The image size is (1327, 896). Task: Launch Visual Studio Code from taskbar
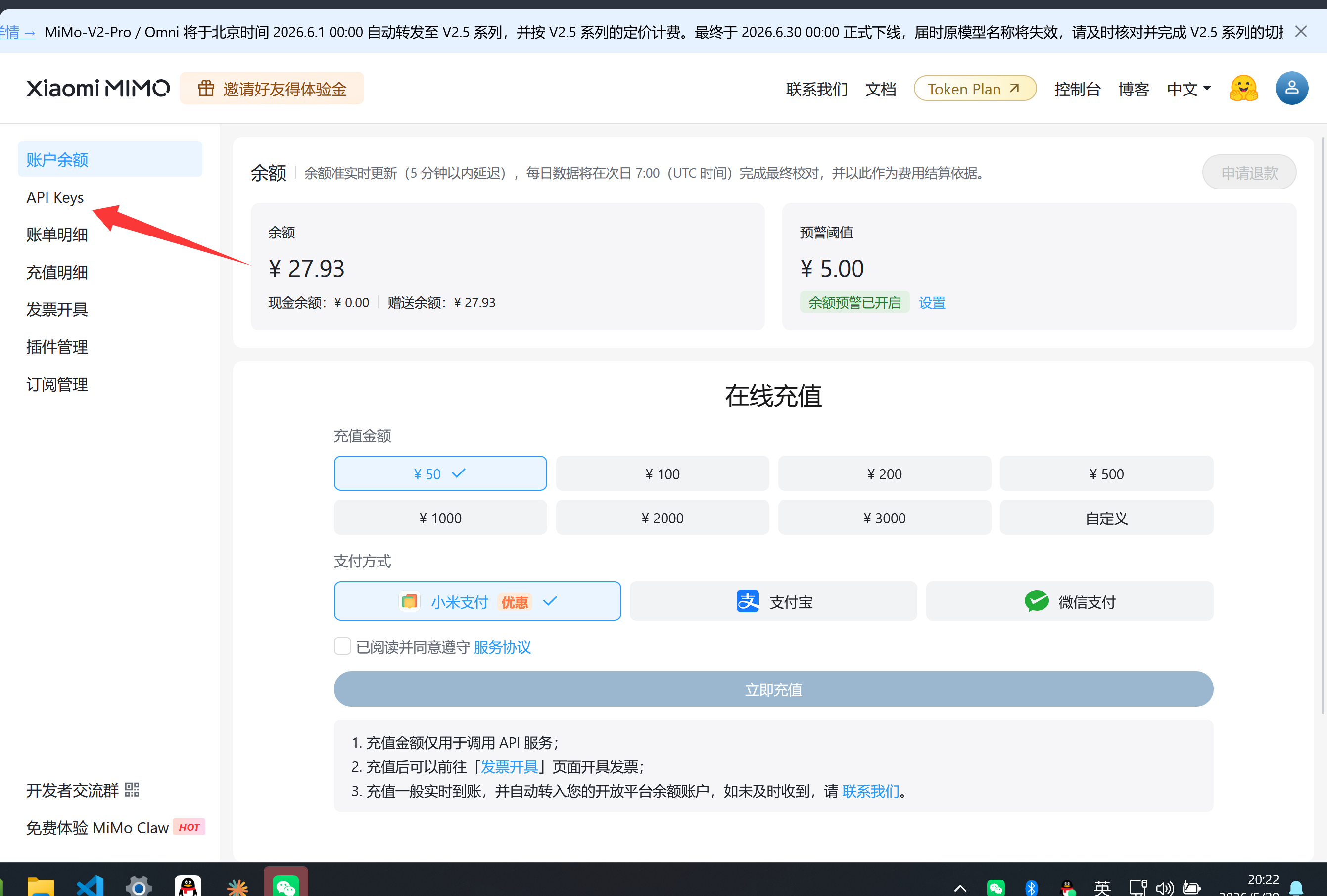pos(90,886)
